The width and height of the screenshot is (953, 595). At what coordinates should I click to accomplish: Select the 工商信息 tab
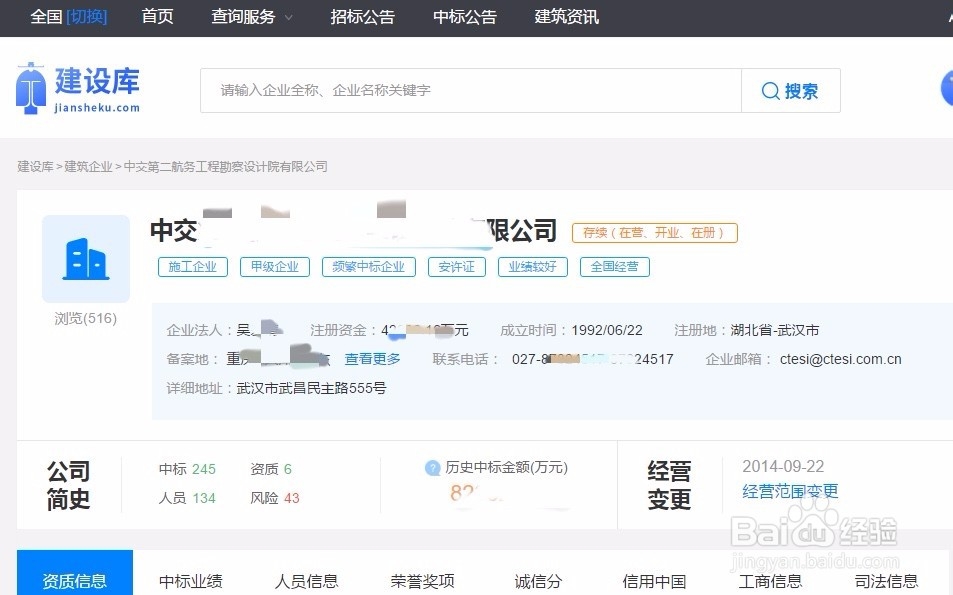pos(770,582)
